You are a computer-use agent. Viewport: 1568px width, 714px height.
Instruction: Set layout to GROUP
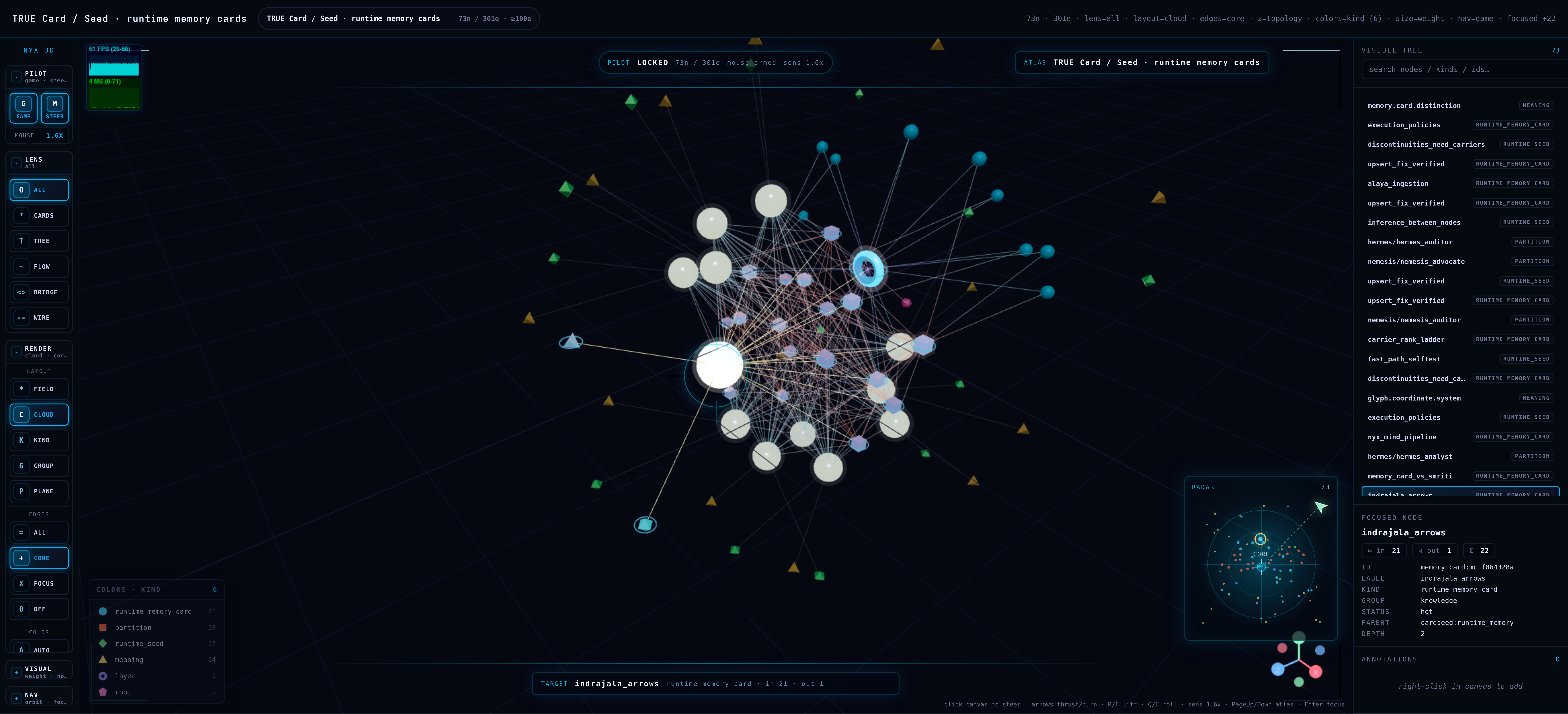tap(39, 466)
